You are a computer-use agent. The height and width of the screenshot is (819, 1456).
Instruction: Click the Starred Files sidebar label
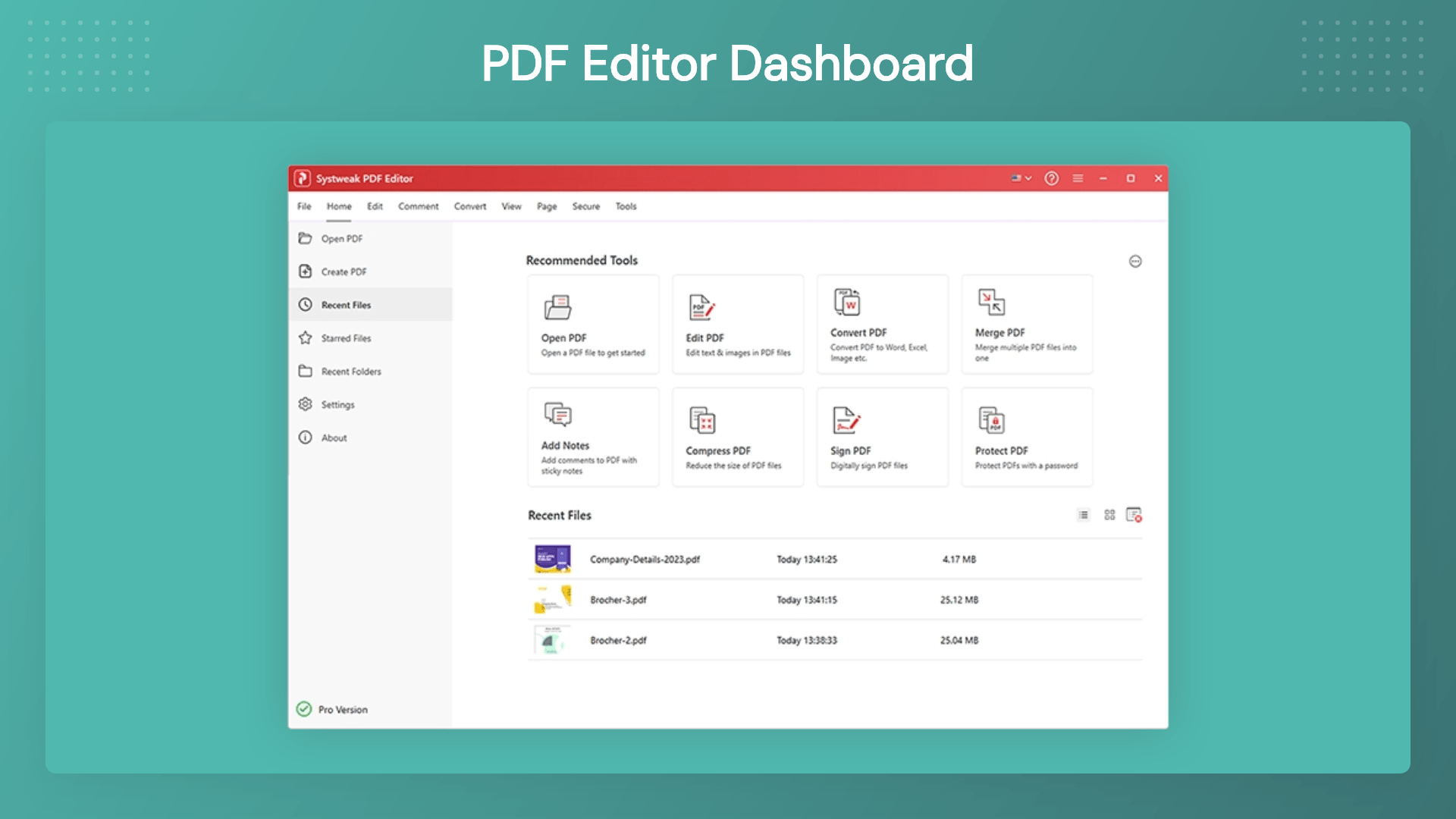coord(346,338)
